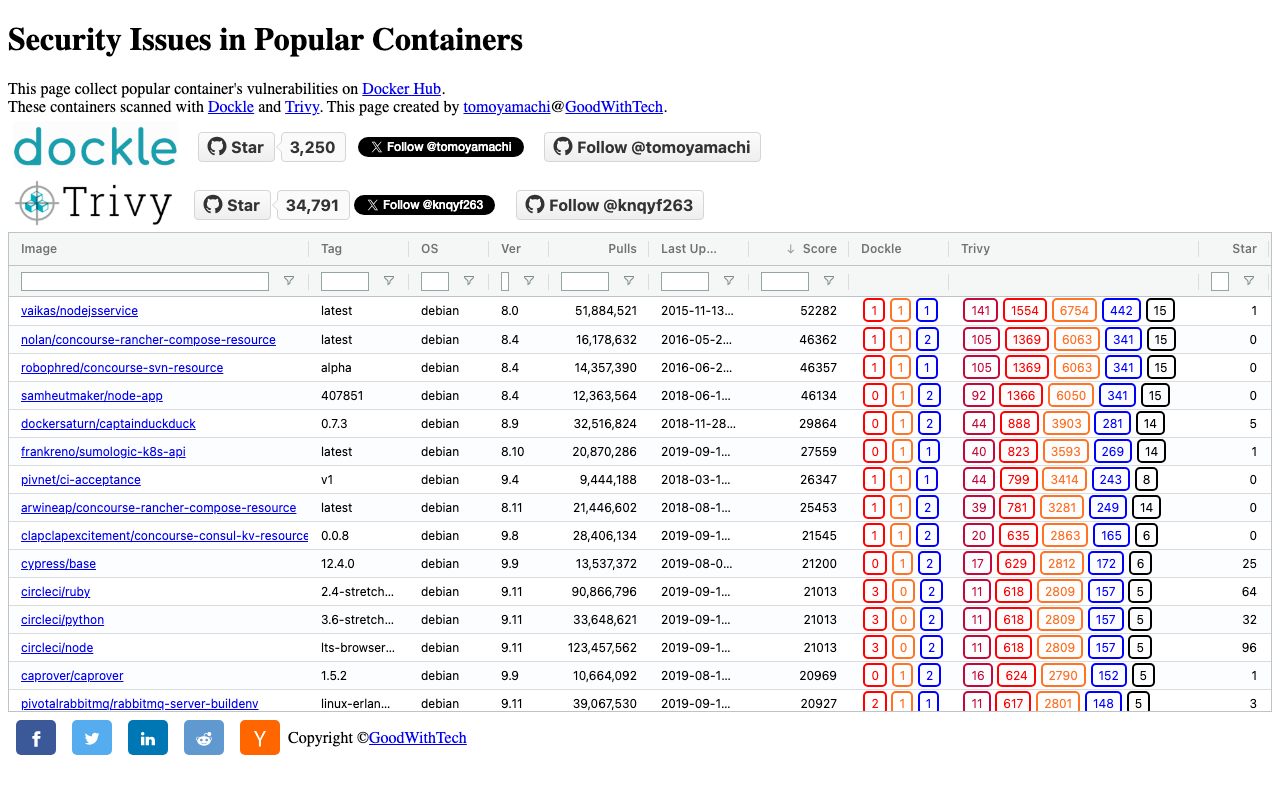Click Trivy badge 3903 in captainduckduck row

point(1066,423)
